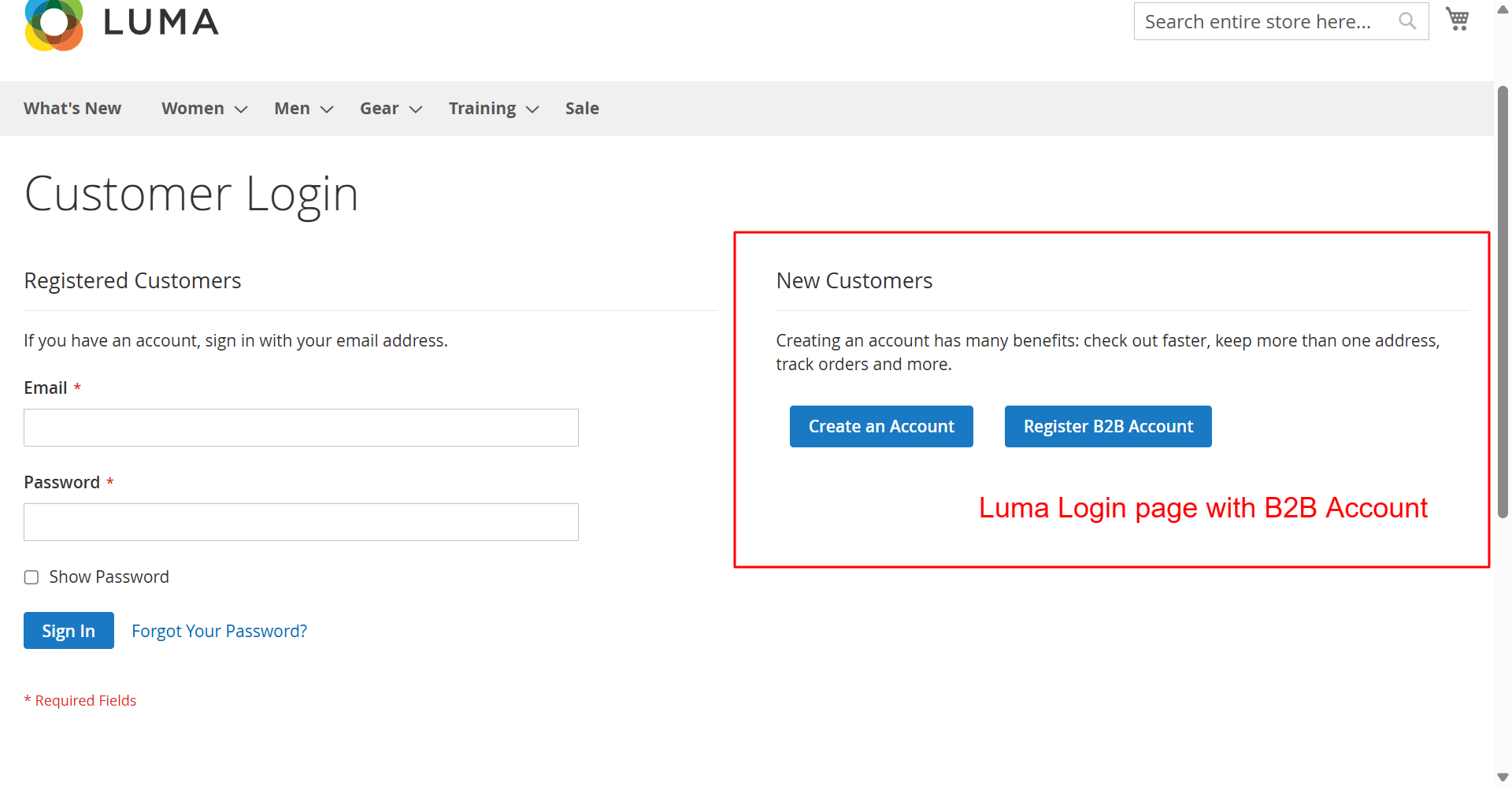The image size is (1512, 786).
Task: Open the shopping cart
Action: [x=1458, y=20]
